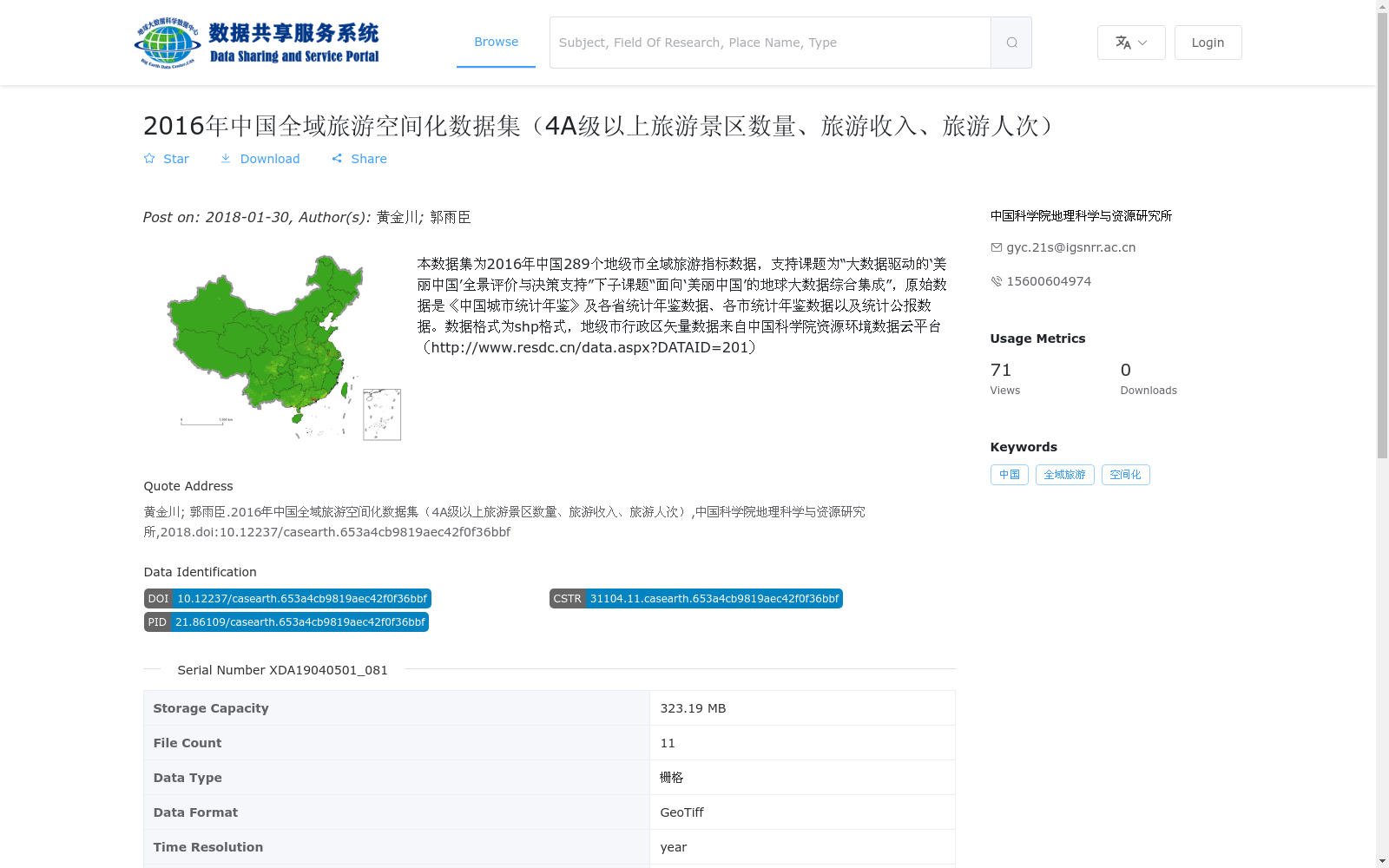Click the 0 Downloads metric
The width and height of the screenshot is (1389, 868).
pos(1149,378)
